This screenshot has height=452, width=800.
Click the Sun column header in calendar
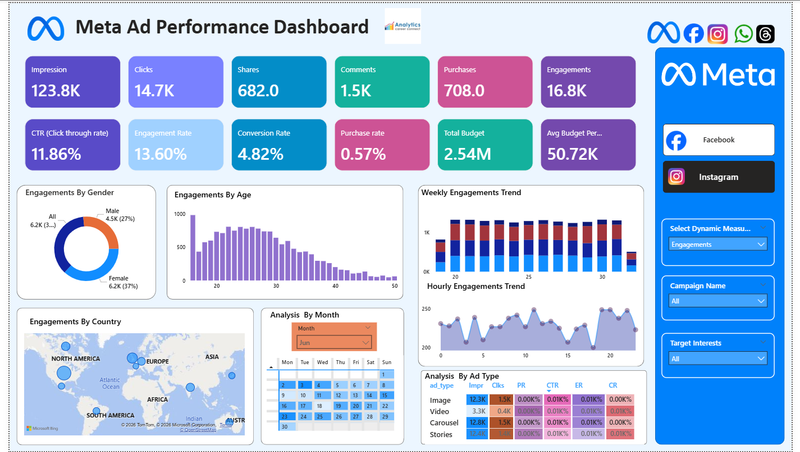[x=387, y=362]
